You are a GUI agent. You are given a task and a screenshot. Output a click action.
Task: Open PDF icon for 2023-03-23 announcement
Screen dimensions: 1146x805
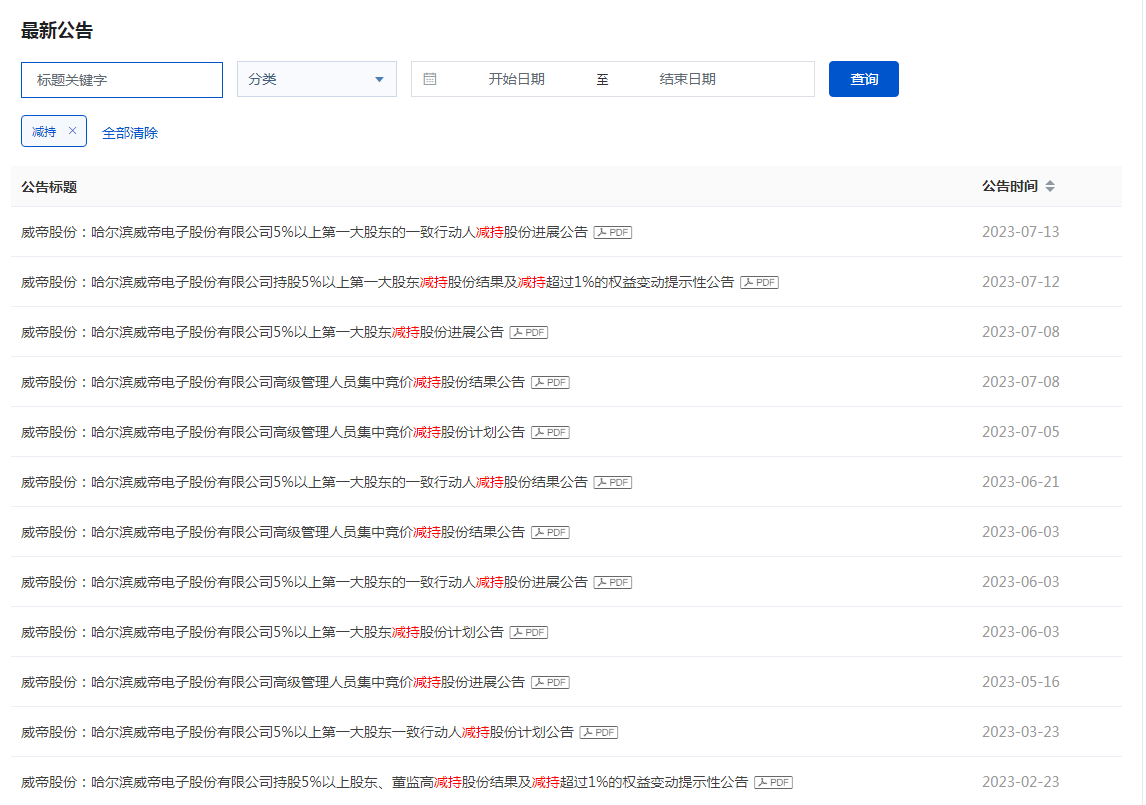click(599, 732)
